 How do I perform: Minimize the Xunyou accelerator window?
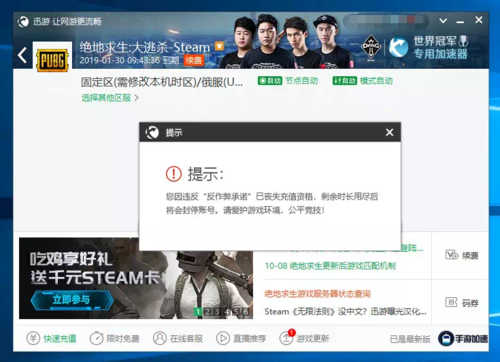click(x=460, y=22)
